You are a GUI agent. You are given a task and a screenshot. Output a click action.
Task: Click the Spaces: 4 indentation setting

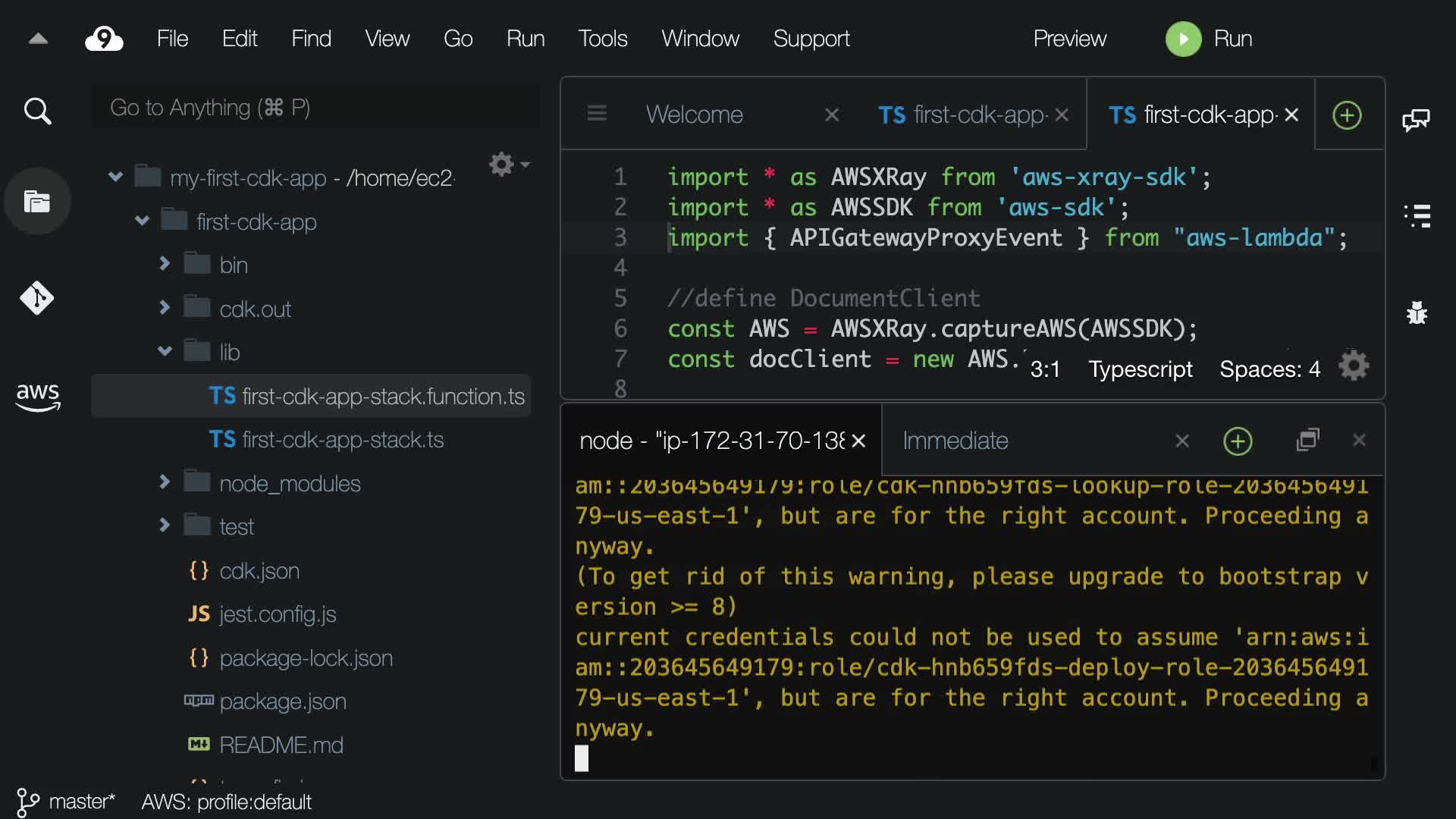point(1269,369)
